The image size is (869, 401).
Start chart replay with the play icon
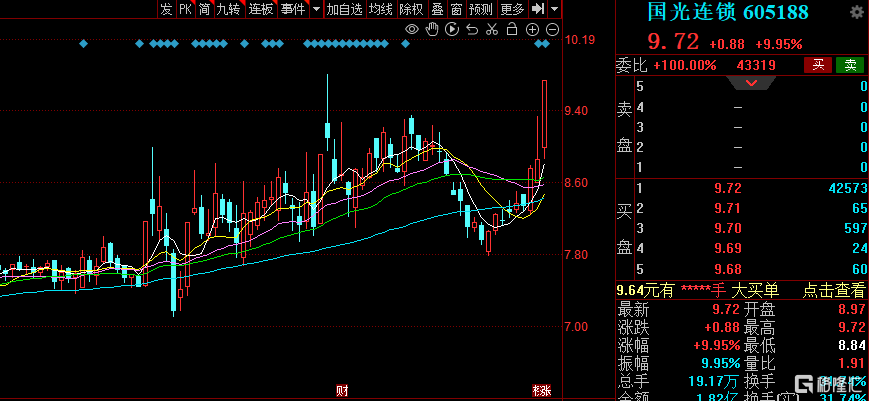click(452, 29)
